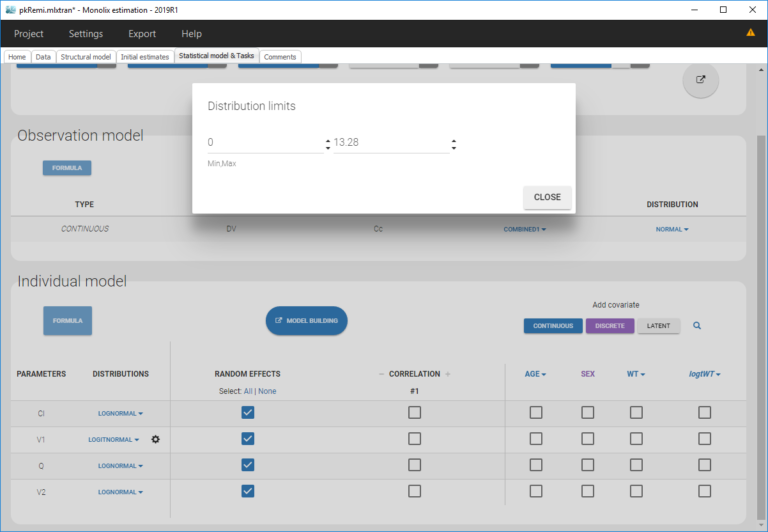The height and width of the screenshot is (532, 768).
Task: Click the covariate search magnifier icon
Action: point(697,325)
